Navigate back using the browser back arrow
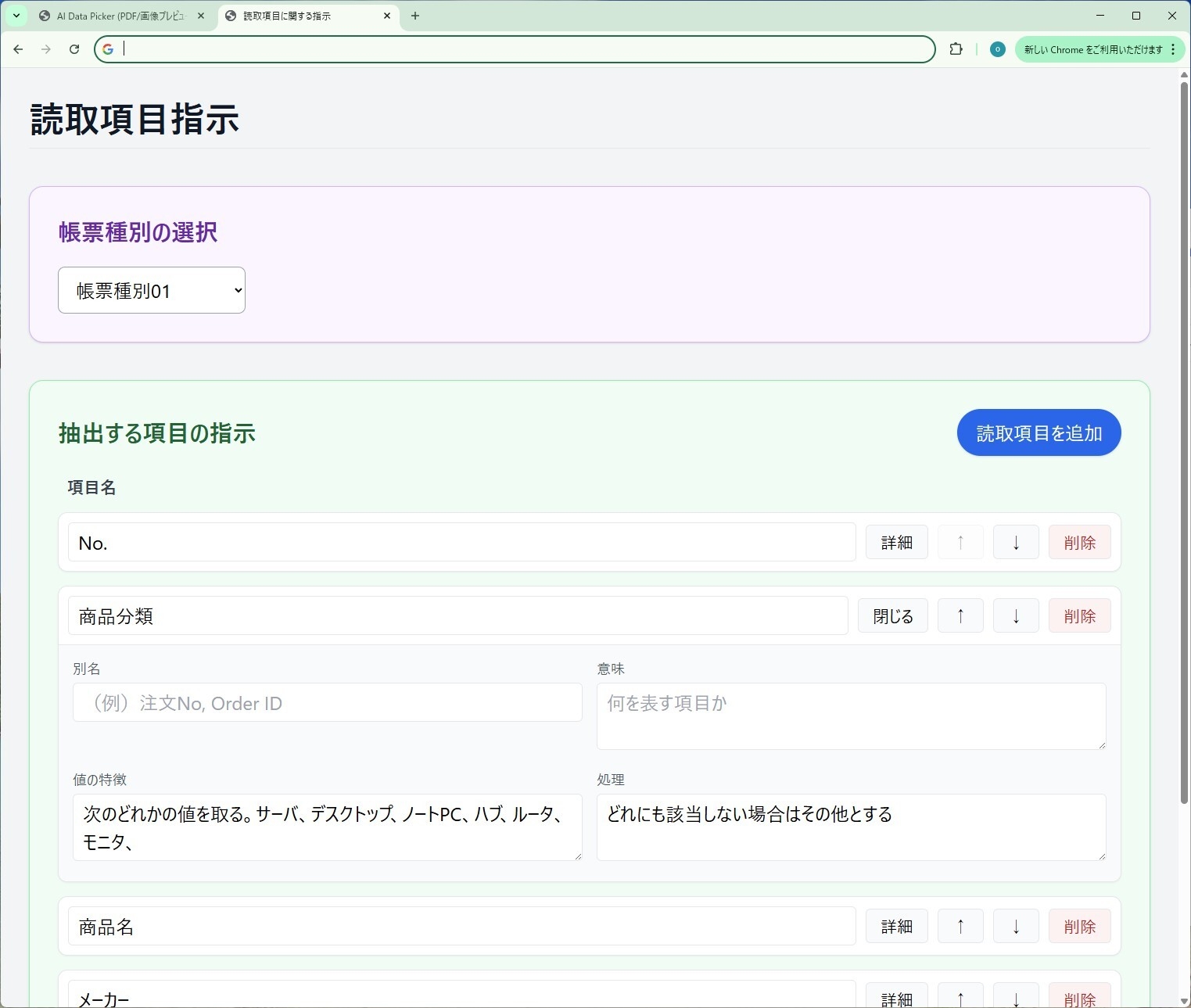Screen dimensions: 1191x1008 click(18, 49)
